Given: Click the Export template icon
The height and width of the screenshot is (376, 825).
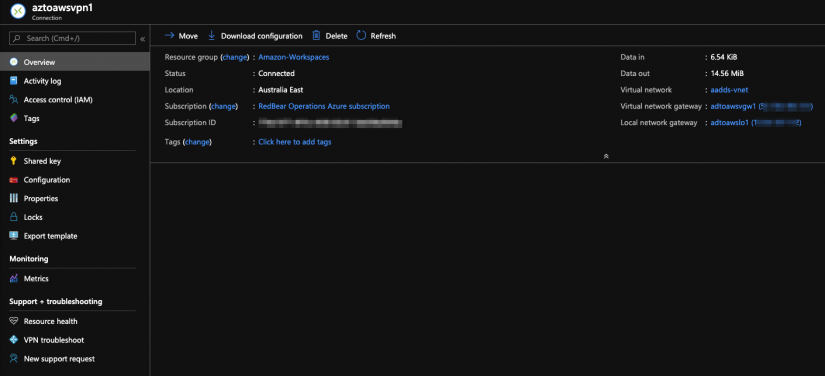Looking at the screenshot, I should click(14, 236).
